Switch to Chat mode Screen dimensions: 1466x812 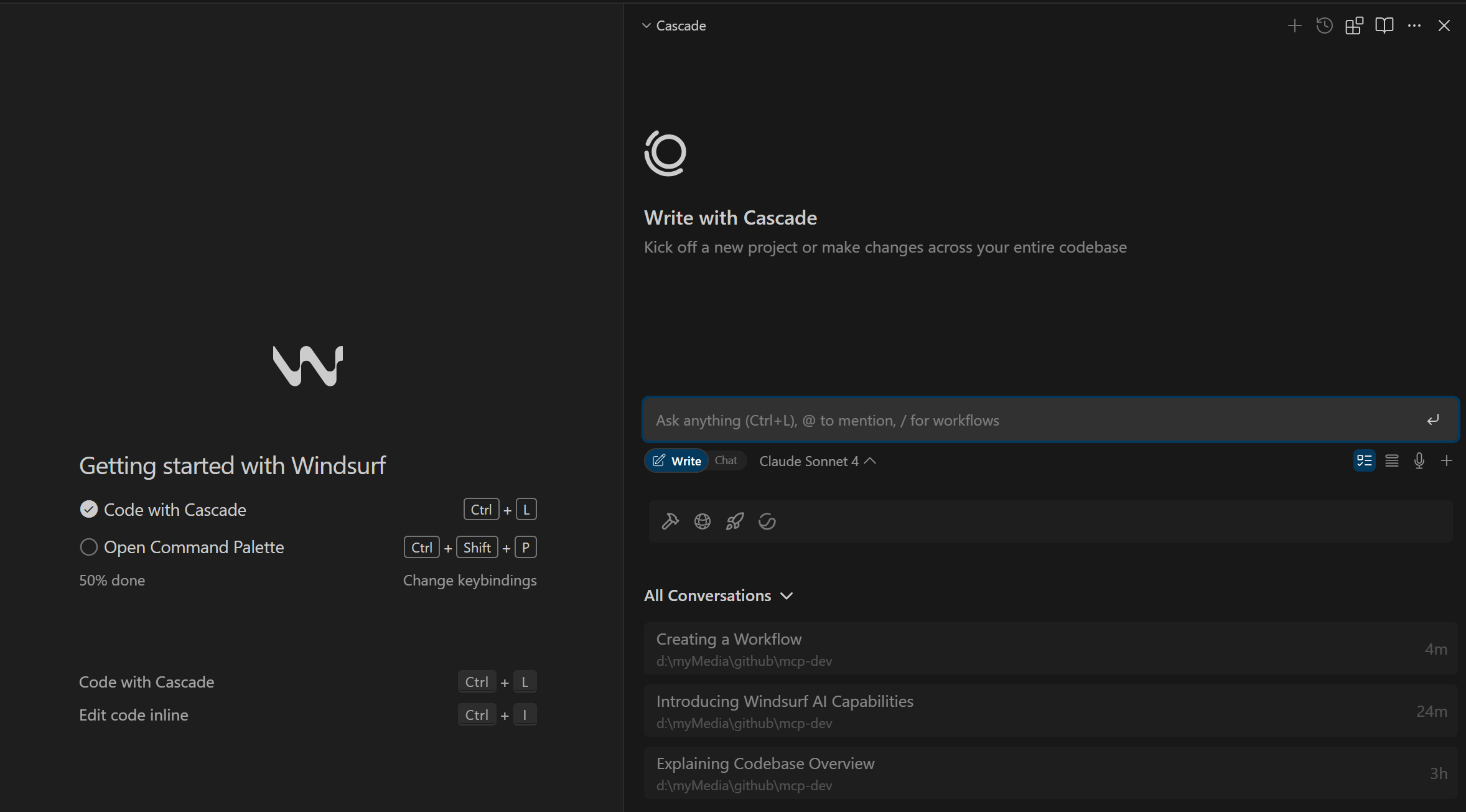tap(726, 460)
